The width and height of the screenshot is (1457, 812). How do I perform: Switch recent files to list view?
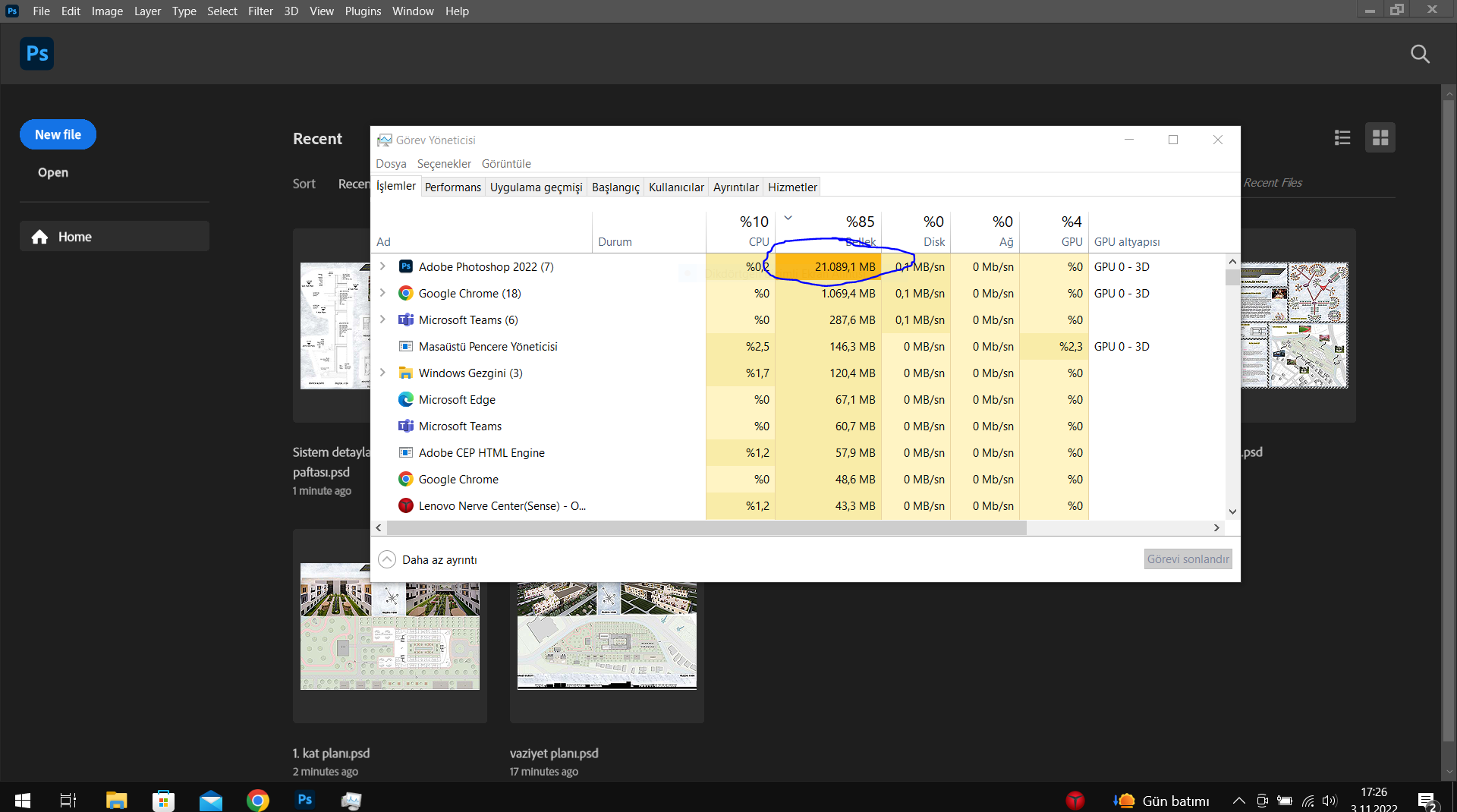click(x=1342, y=137)
